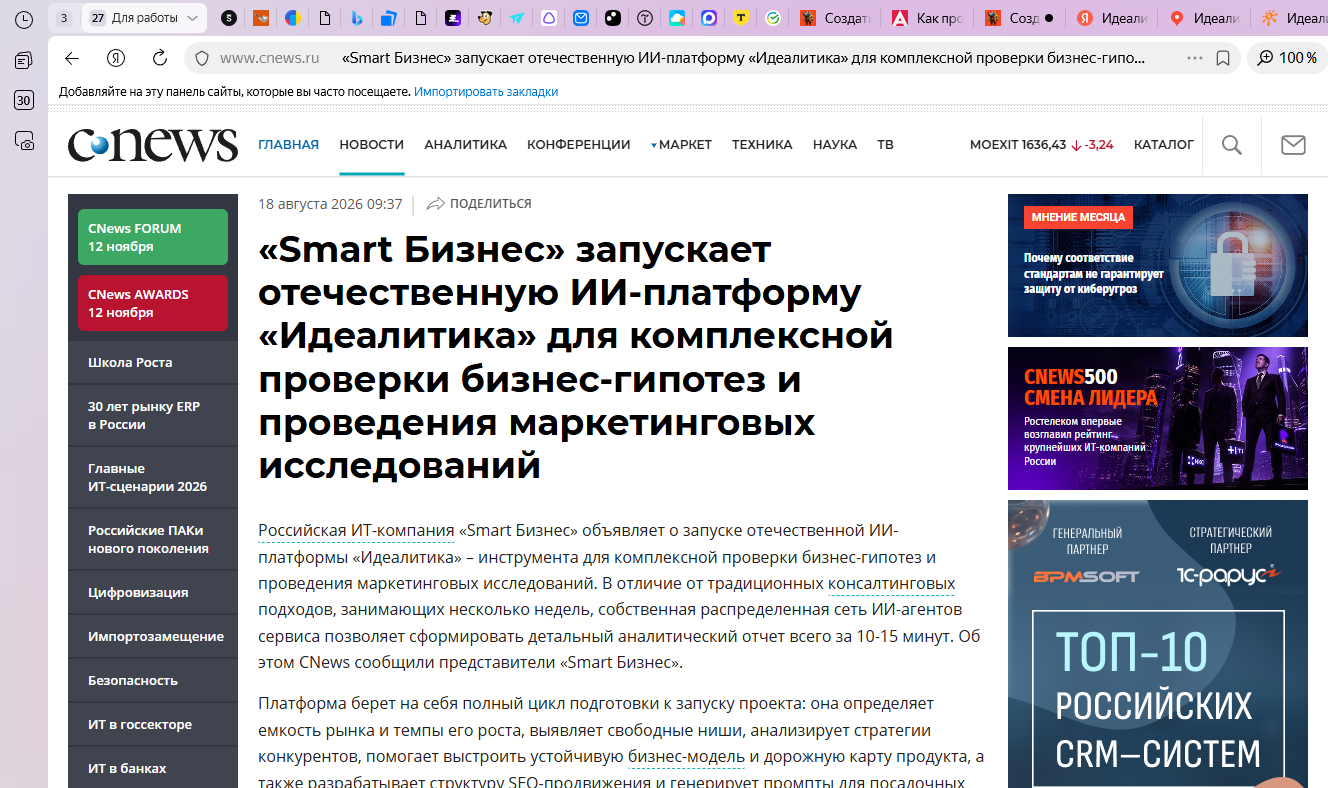Image resolution: width=1328 pixels, height=788 pixels.
Task: Click the round Yandex Я button
Action: (x=116, y=58)
